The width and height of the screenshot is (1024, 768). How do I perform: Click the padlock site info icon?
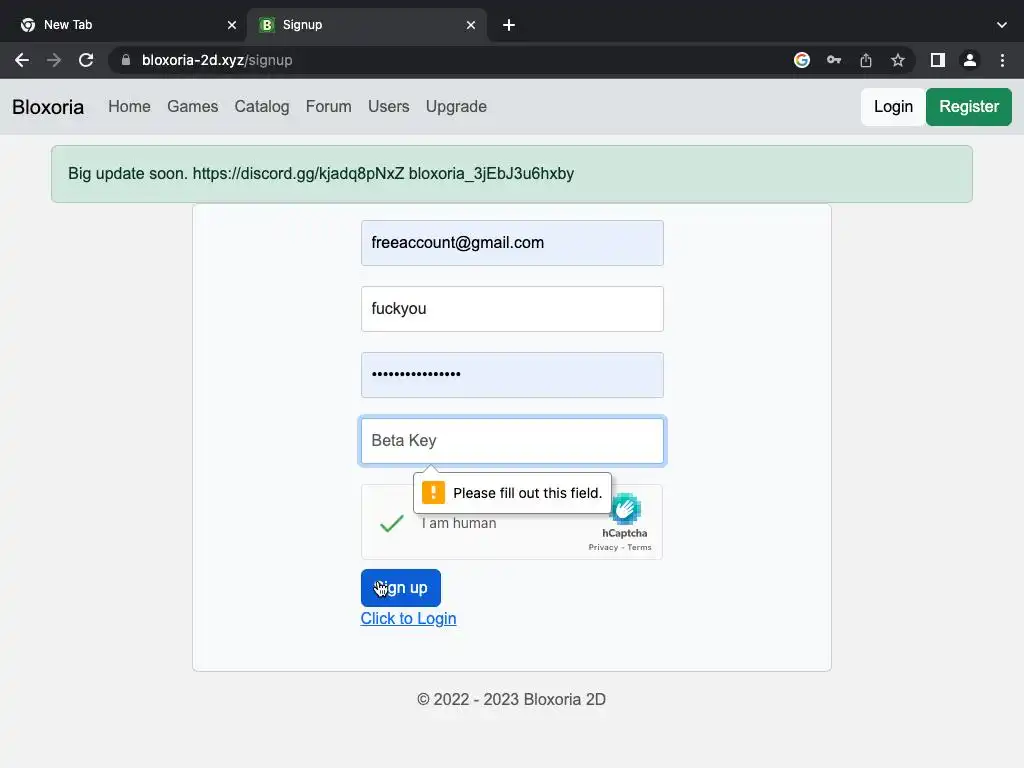tap(126, 60)
